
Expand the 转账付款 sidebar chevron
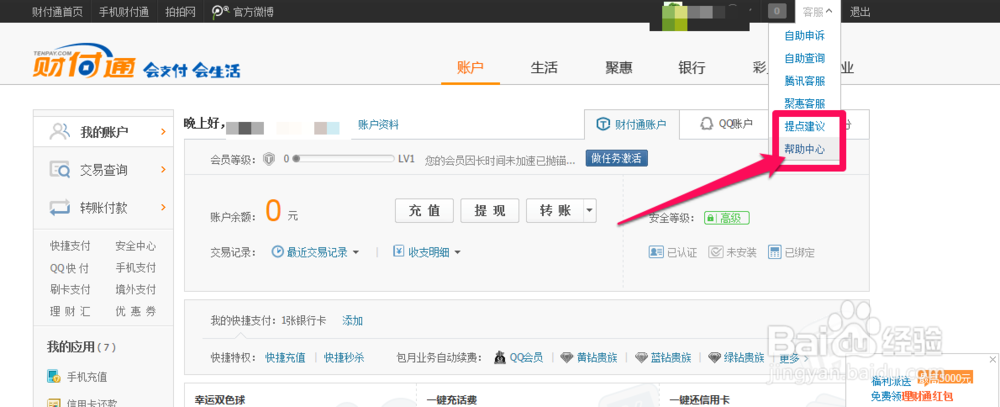[x=163, y=207]
